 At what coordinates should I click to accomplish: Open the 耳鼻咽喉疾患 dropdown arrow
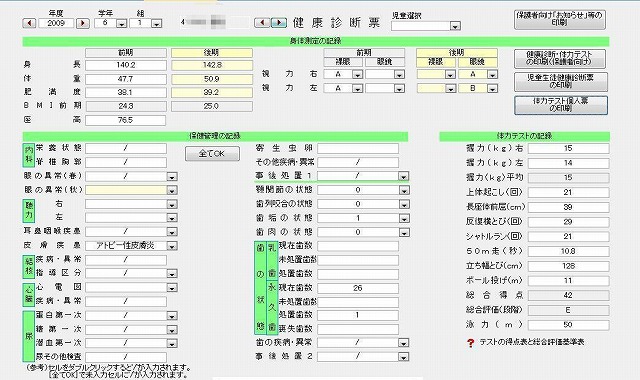pos(172,232)
